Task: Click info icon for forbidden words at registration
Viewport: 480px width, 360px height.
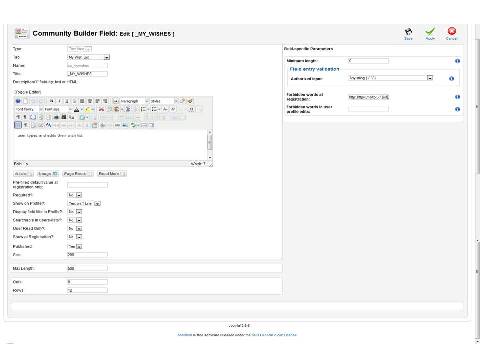Action: 457,97
